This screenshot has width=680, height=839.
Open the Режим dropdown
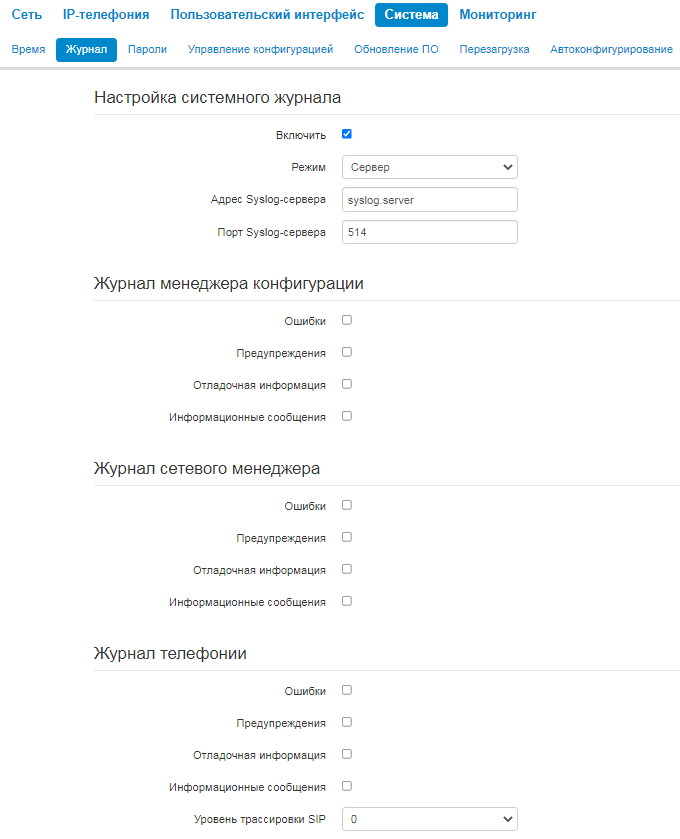coord(429,167)
